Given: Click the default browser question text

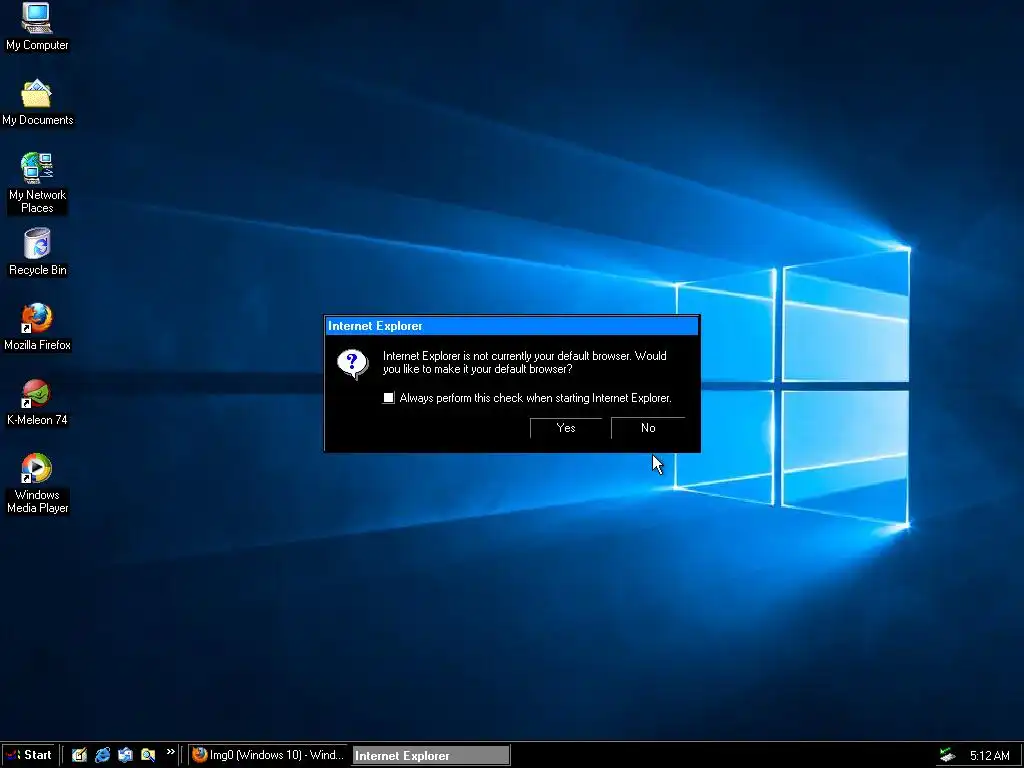Looking at the screenshot, I should point(524,362).
